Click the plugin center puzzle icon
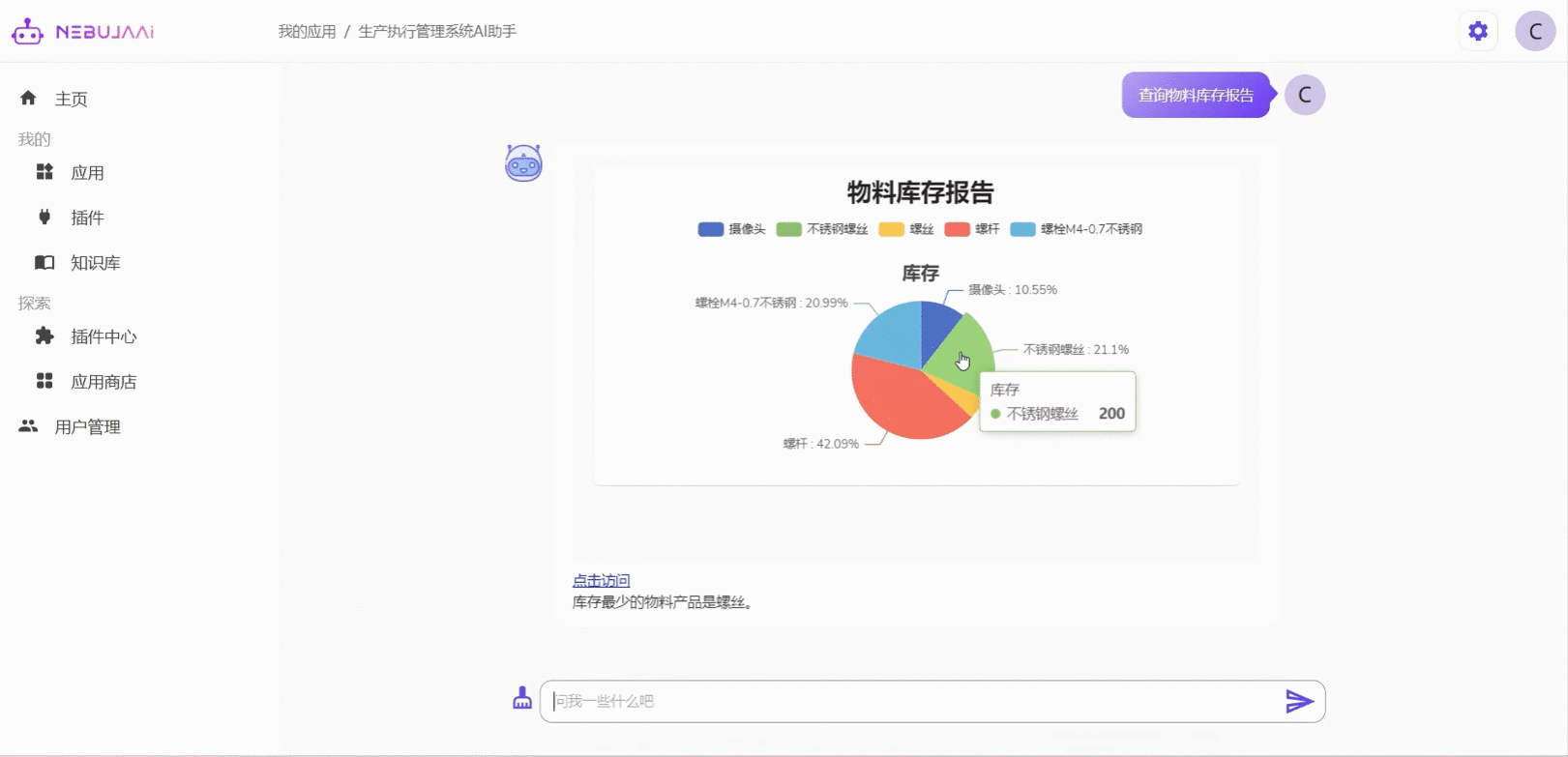1568x757 pixels. pyautogui.click(x=44, y=336)
